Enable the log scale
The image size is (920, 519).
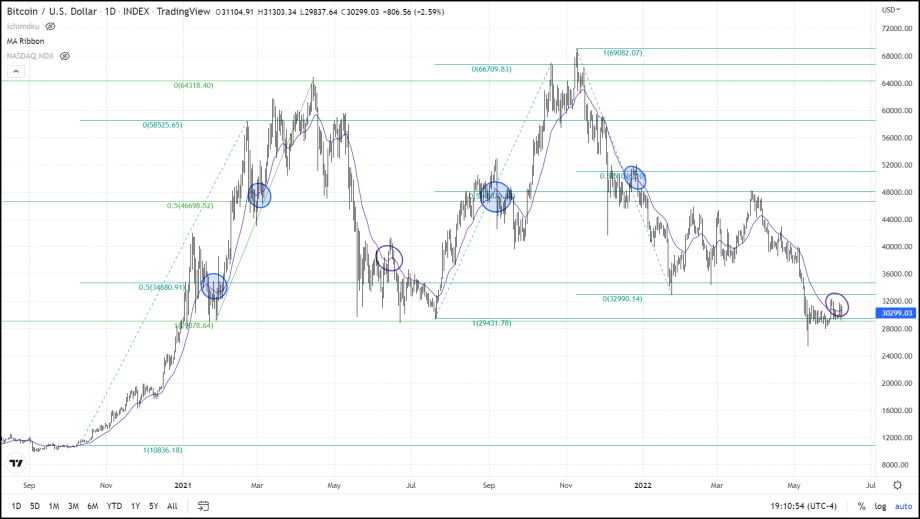[x=879, y=506]
